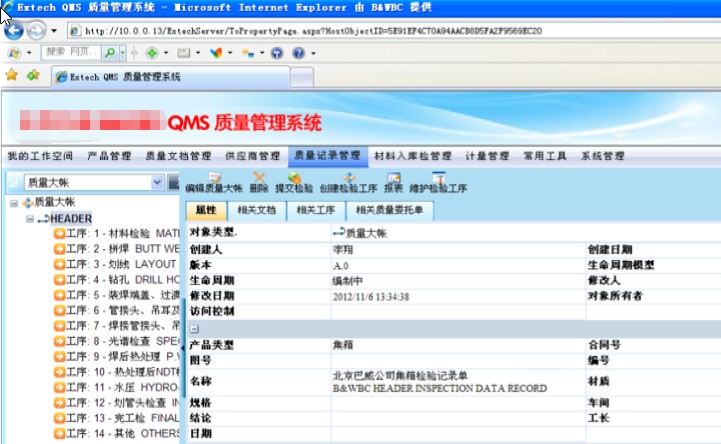Viewport: 721px width, 444px height.
Task: Click the blue round T icon
Action: [277, 53]
